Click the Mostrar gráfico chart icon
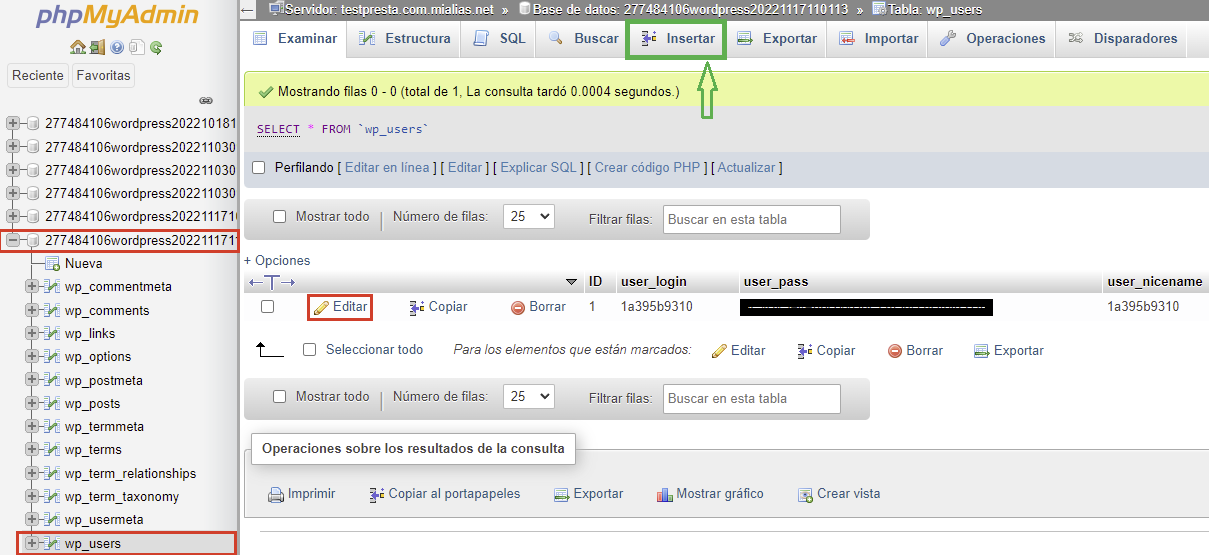 665,494
